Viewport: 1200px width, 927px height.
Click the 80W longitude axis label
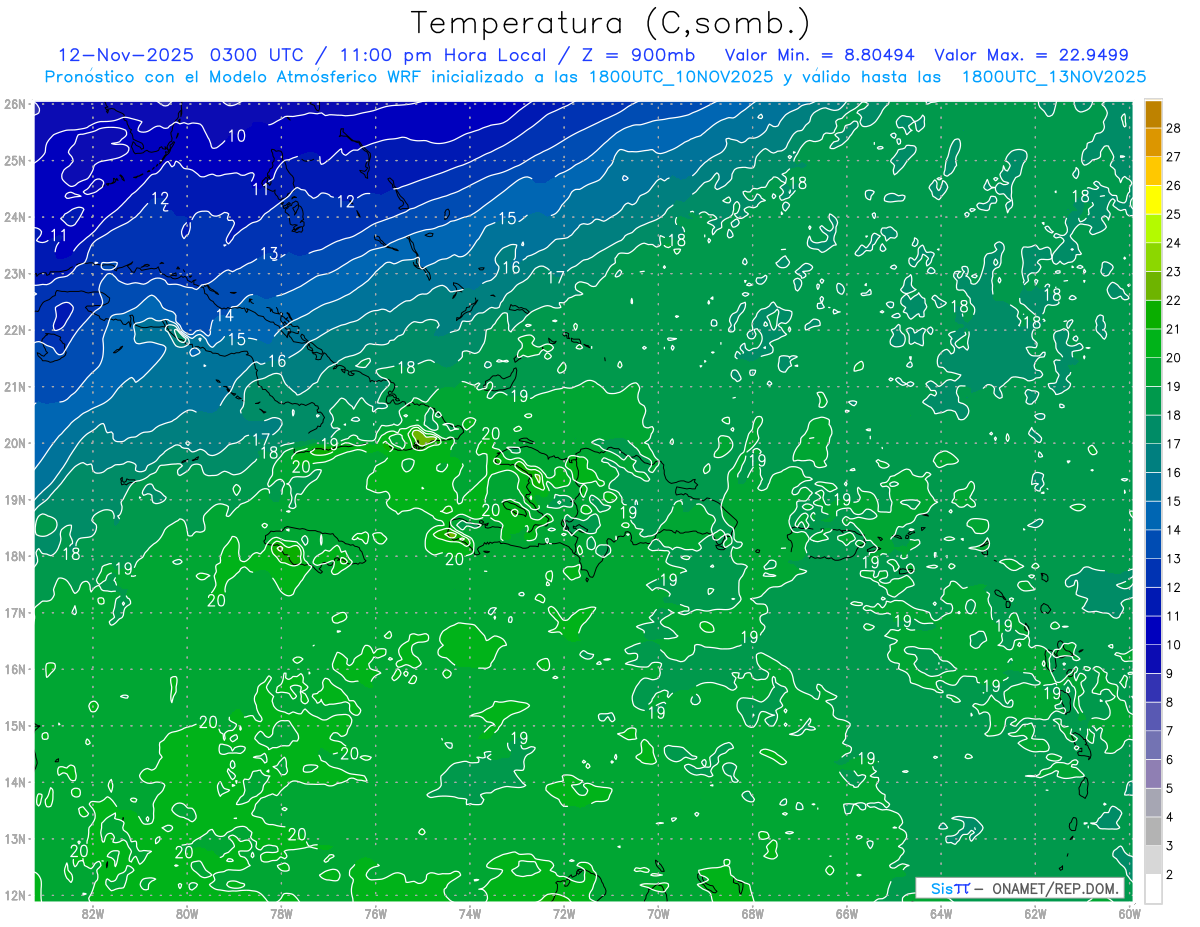(x=187, y=913)
